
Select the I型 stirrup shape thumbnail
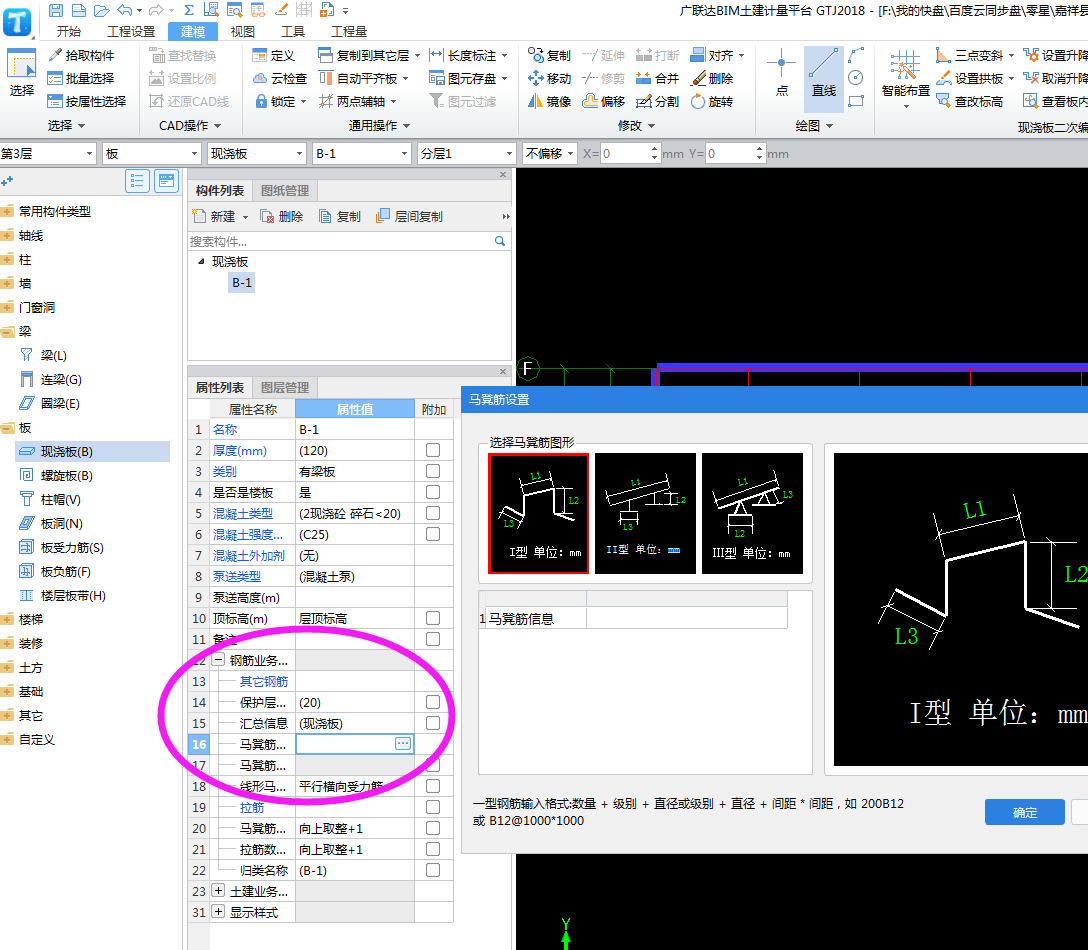(538, 514)
